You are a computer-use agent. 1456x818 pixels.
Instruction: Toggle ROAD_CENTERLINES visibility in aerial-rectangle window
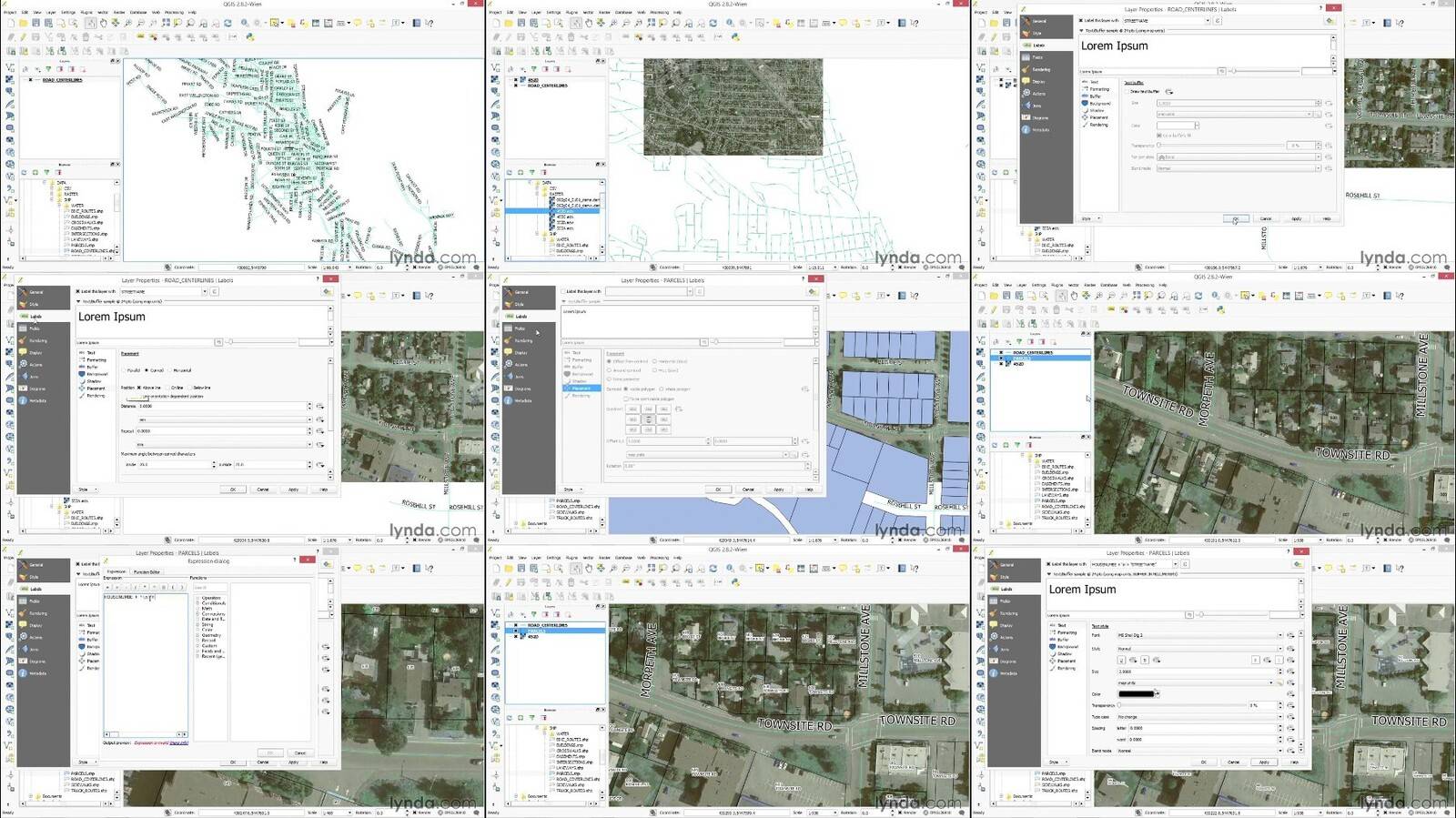(516, 86)
